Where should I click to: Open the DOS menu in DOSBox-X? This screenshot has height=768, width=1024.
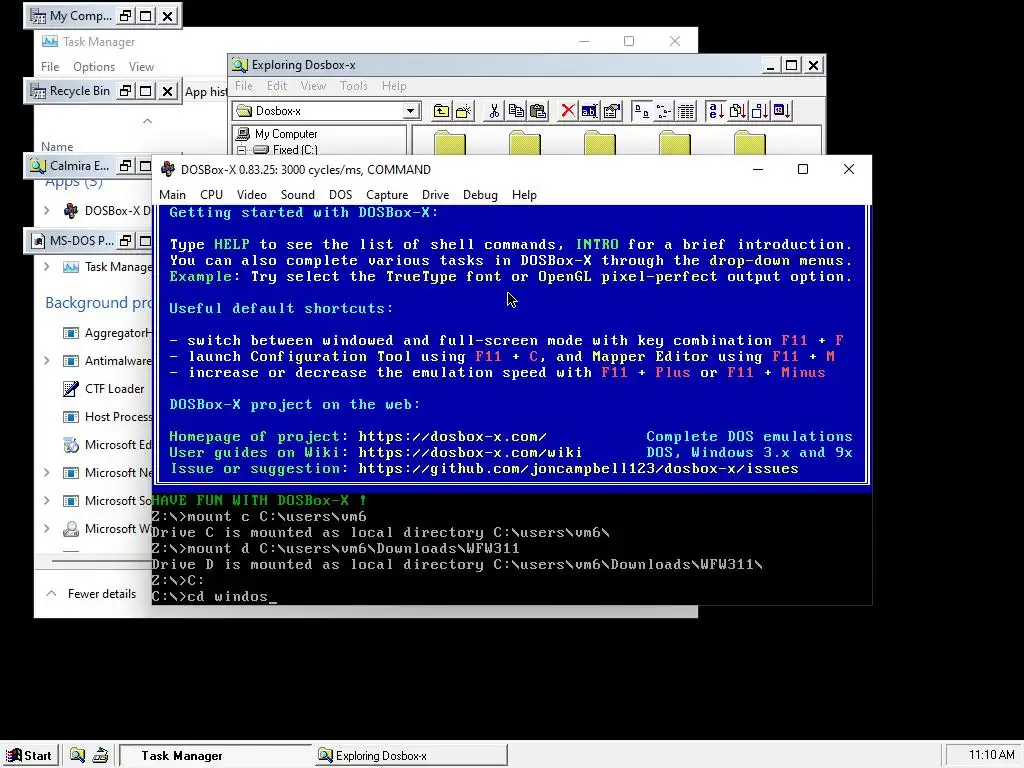tap(340, 195)
